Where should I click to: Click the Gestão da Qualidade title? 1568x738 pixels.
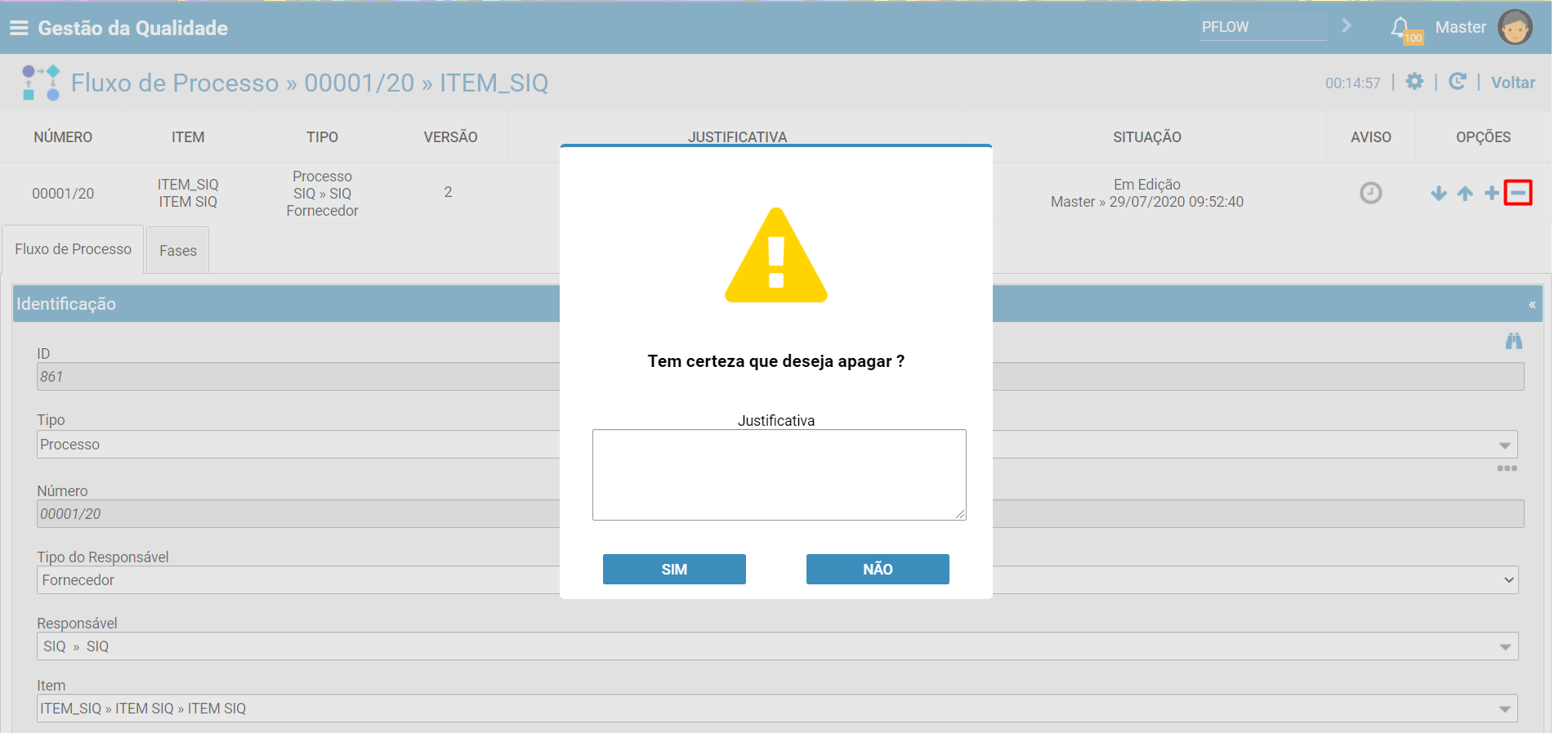[132, 28]
